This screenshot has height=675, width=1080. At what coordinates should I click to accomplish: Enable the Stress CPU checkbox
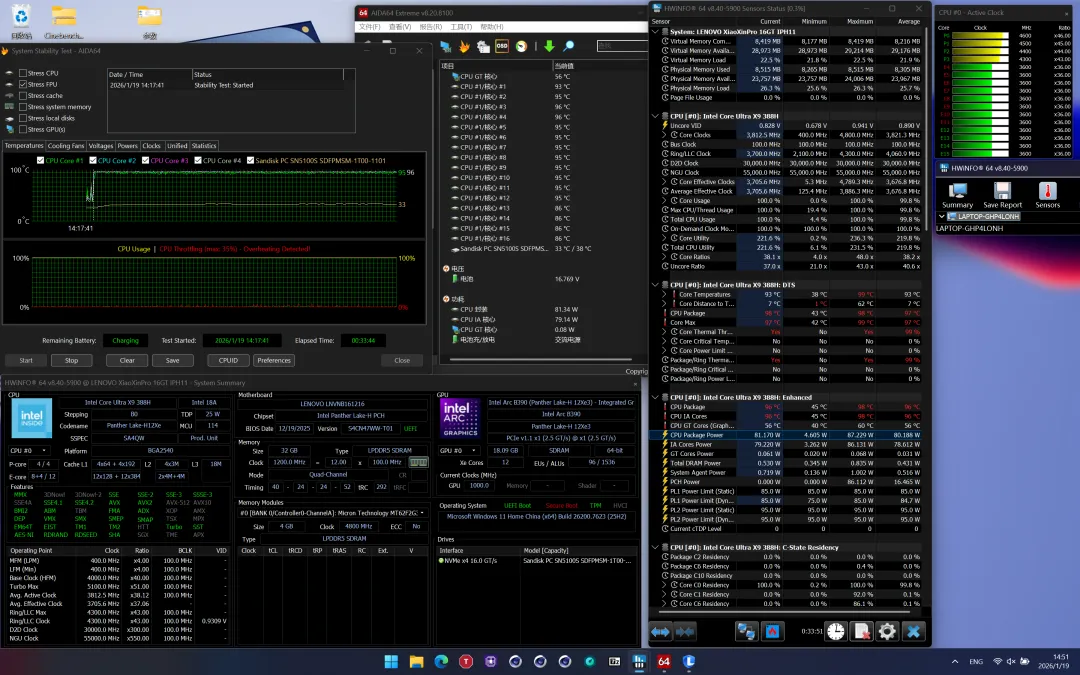[x=23, y=73]
